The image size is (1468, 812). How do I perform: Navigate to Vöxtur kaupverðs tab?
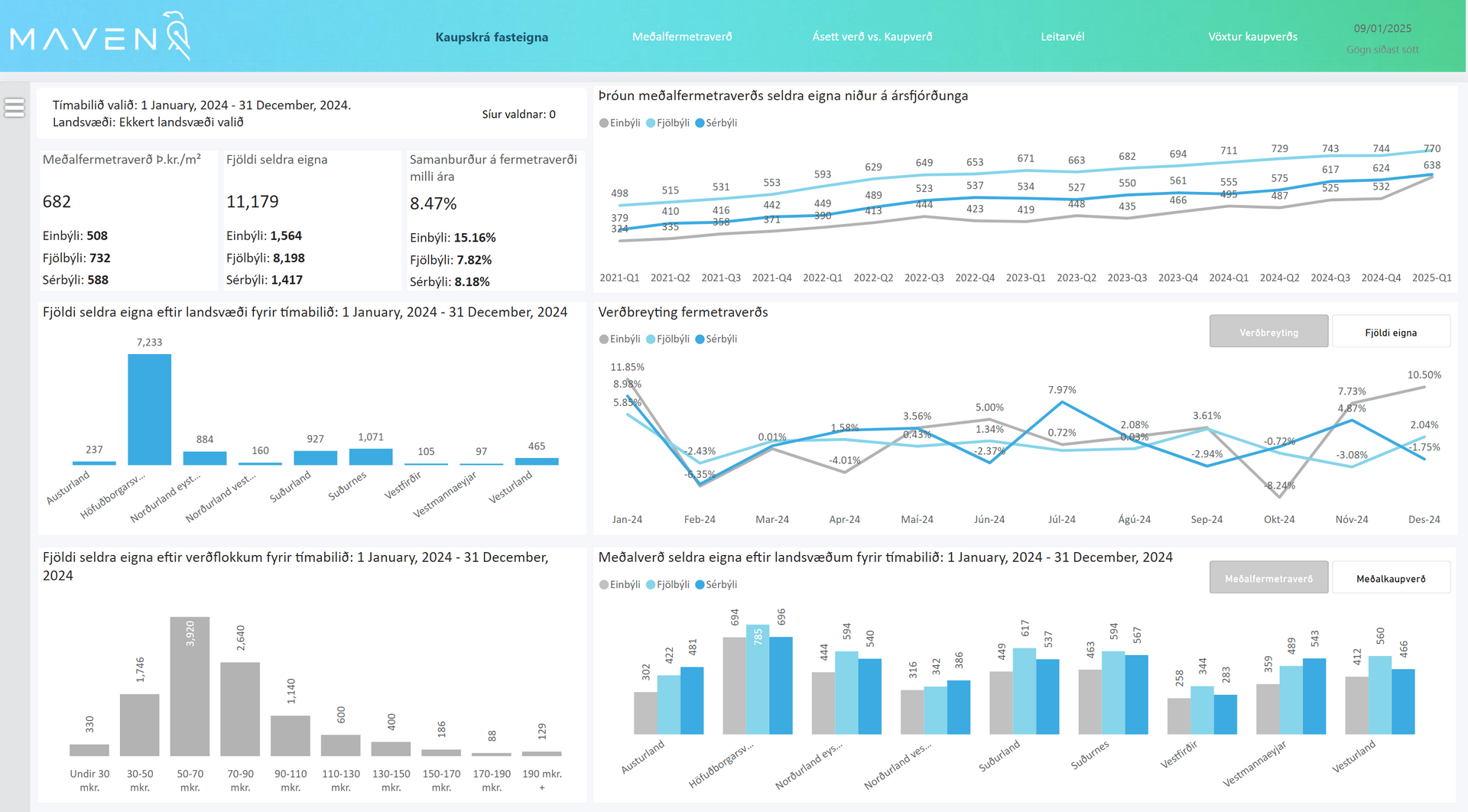[x=1252, y=37]
